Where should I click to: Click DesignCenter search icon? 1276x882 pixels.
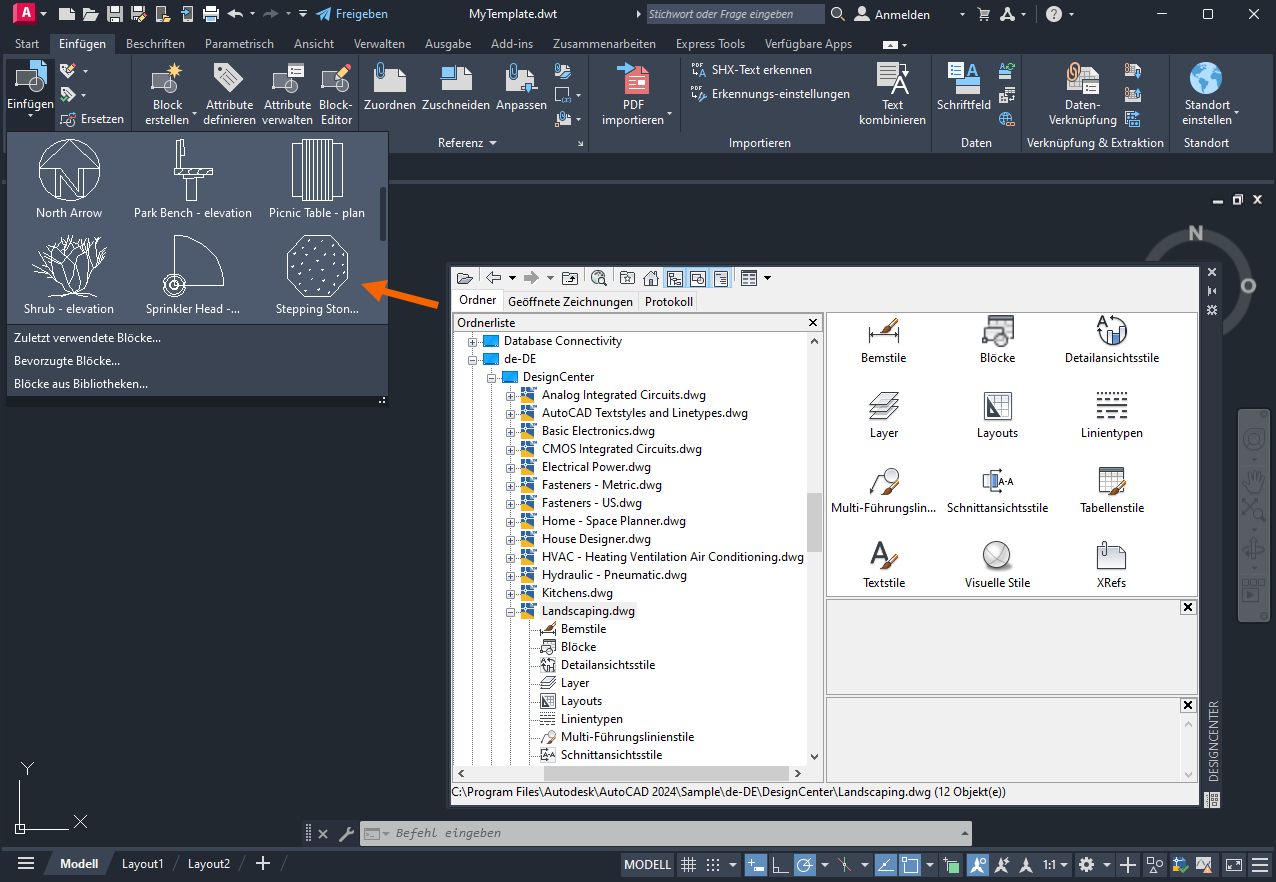(599, 278)
